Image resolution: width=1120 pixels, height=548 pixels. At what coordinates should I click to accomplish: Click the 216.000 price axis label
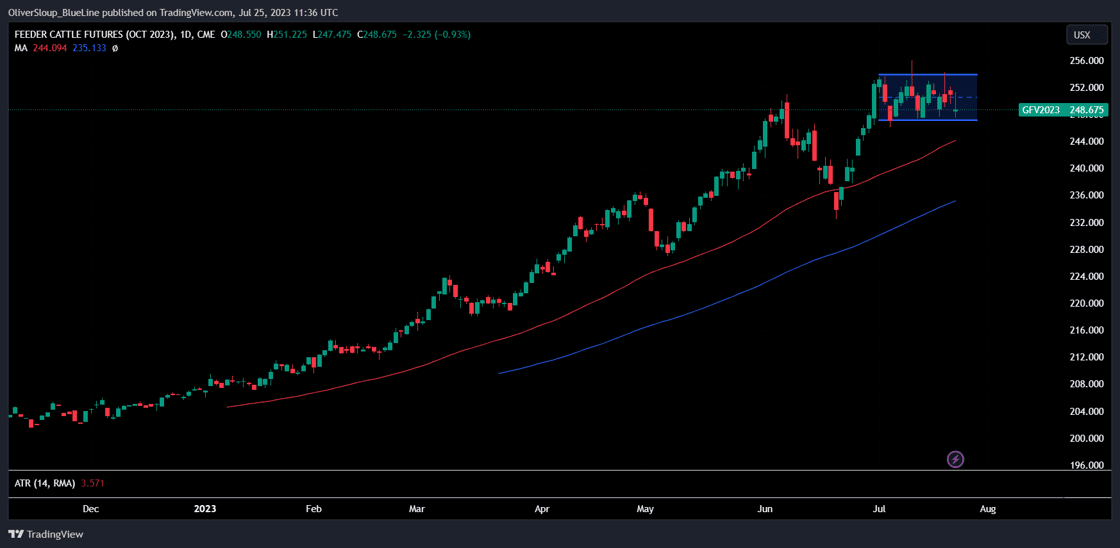click(1088, 330)
